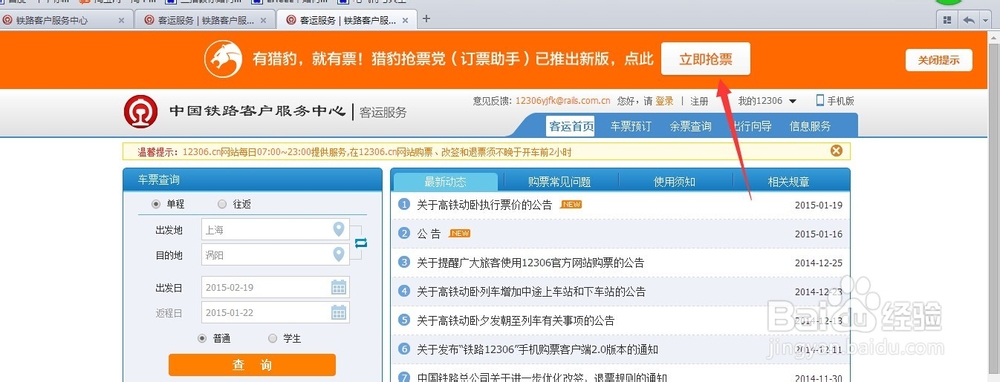Switch to the 相关规章 tab
Image resolution: width=1000 pixels, height=382 pixels.
[x=788, y=182]
